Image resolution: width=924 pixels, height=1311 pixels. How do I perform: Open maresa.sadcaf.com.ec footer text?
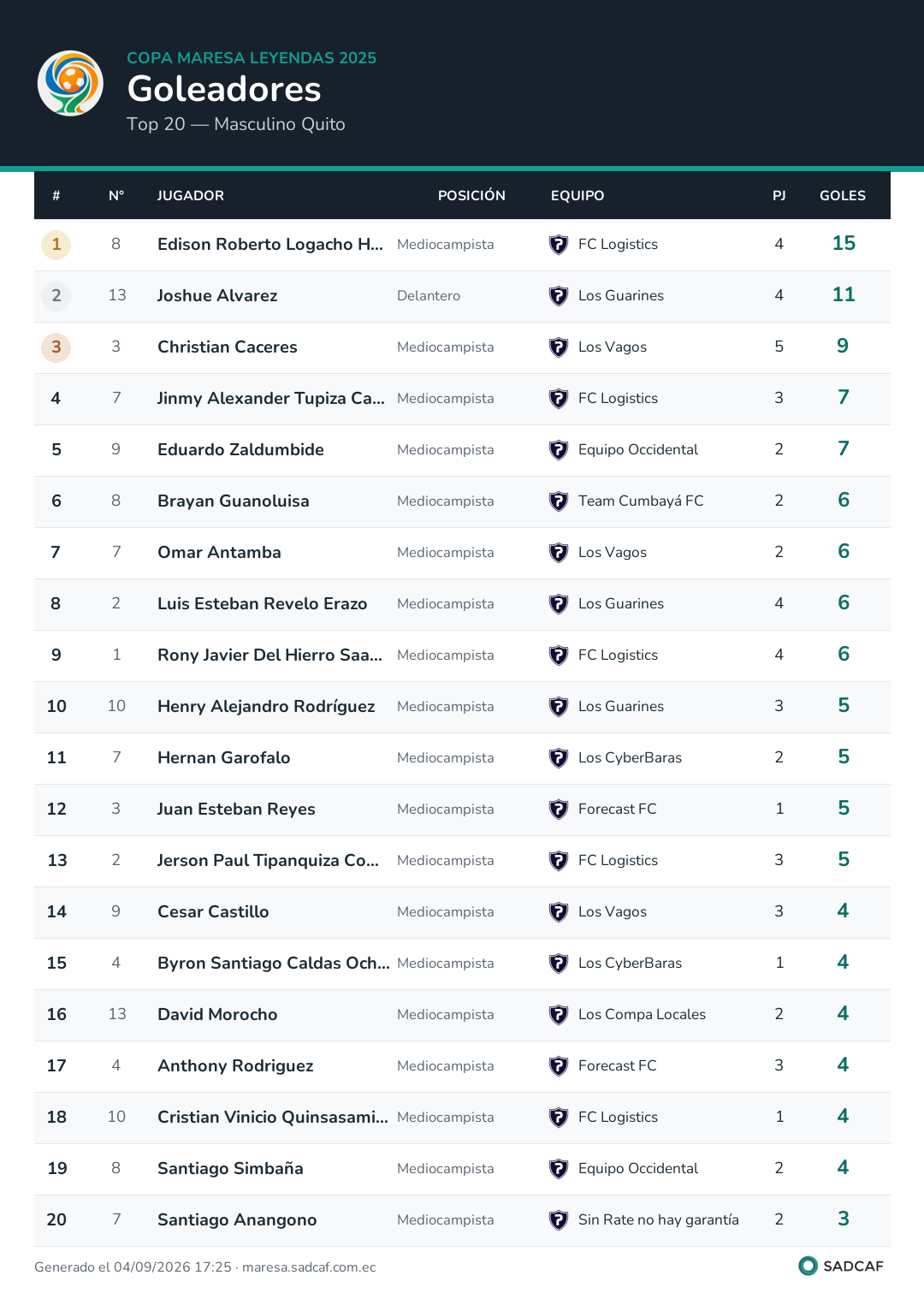pos(309,1267)
